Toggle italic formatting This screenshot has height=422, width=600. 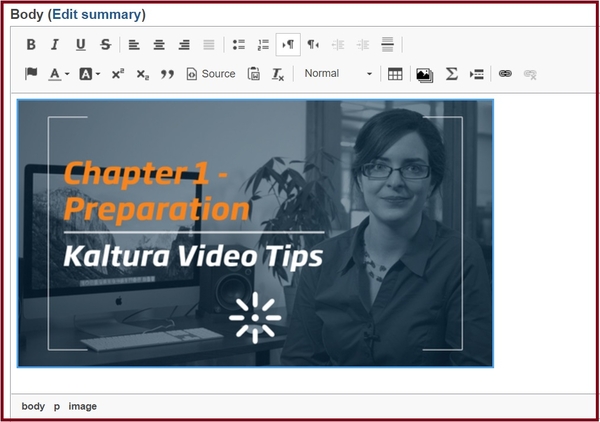pyautogui.click(x=55, y=45)
